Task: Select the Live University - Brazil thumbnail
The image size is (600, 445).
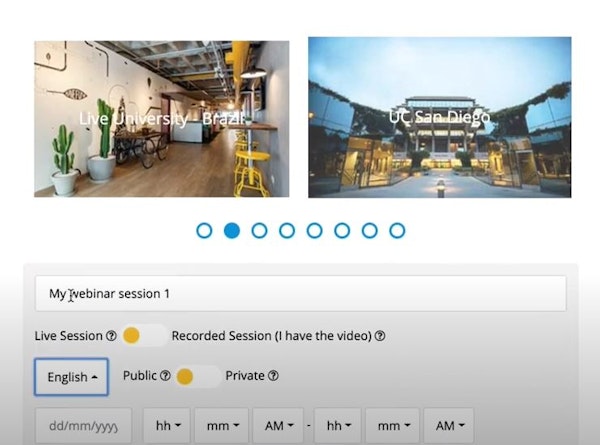Action: coord(161,119)
